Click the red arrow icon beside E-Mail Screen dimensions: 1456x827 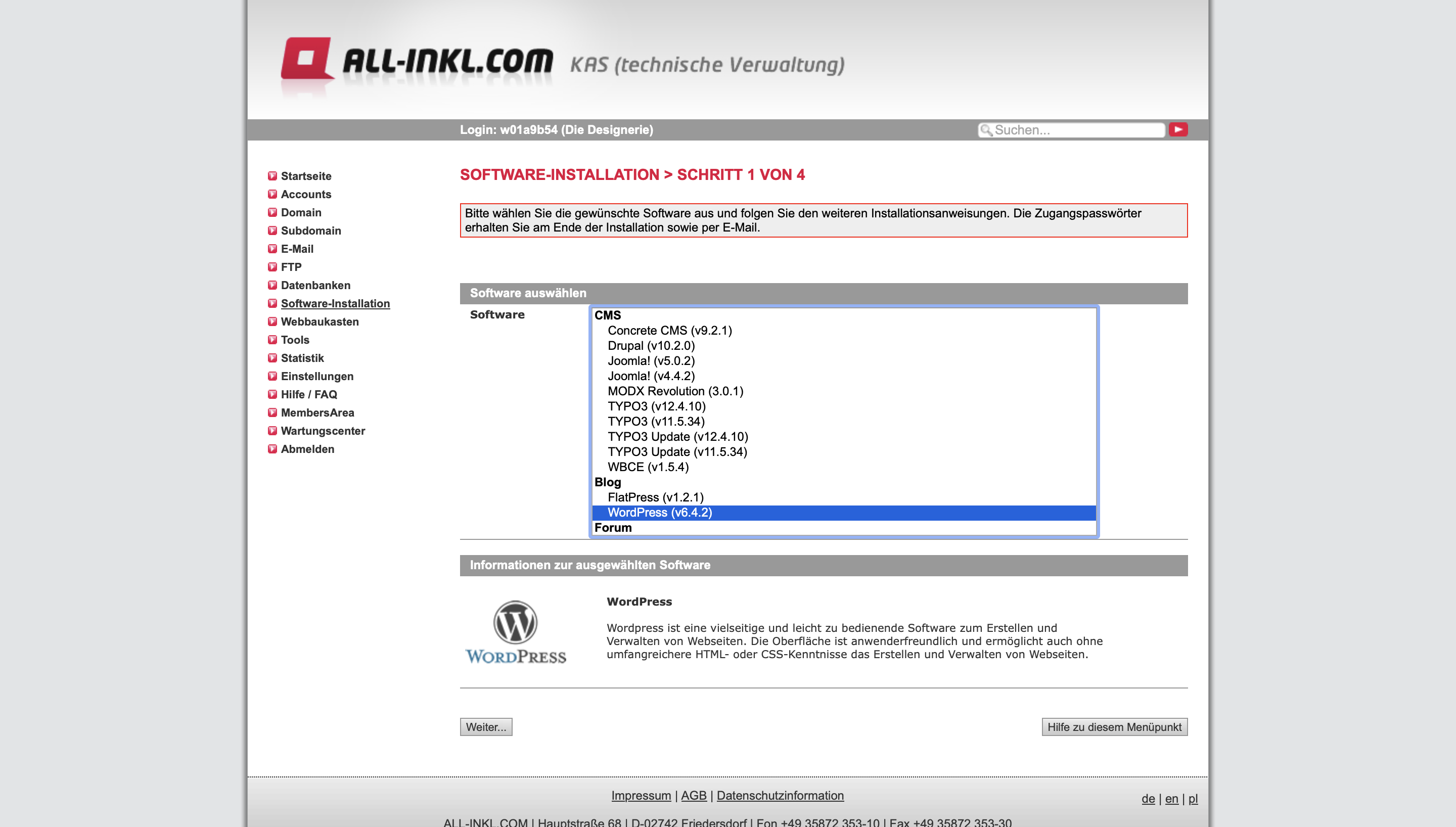272,249
